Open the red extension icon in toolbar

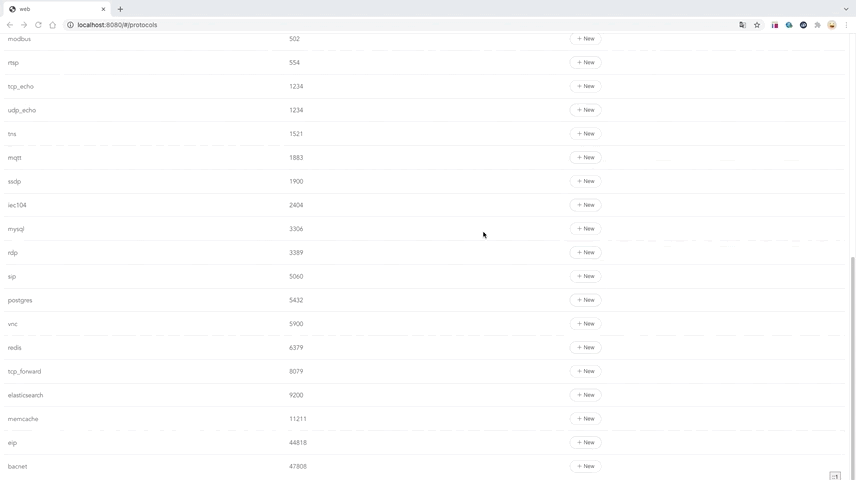click(x=775, y=25)
